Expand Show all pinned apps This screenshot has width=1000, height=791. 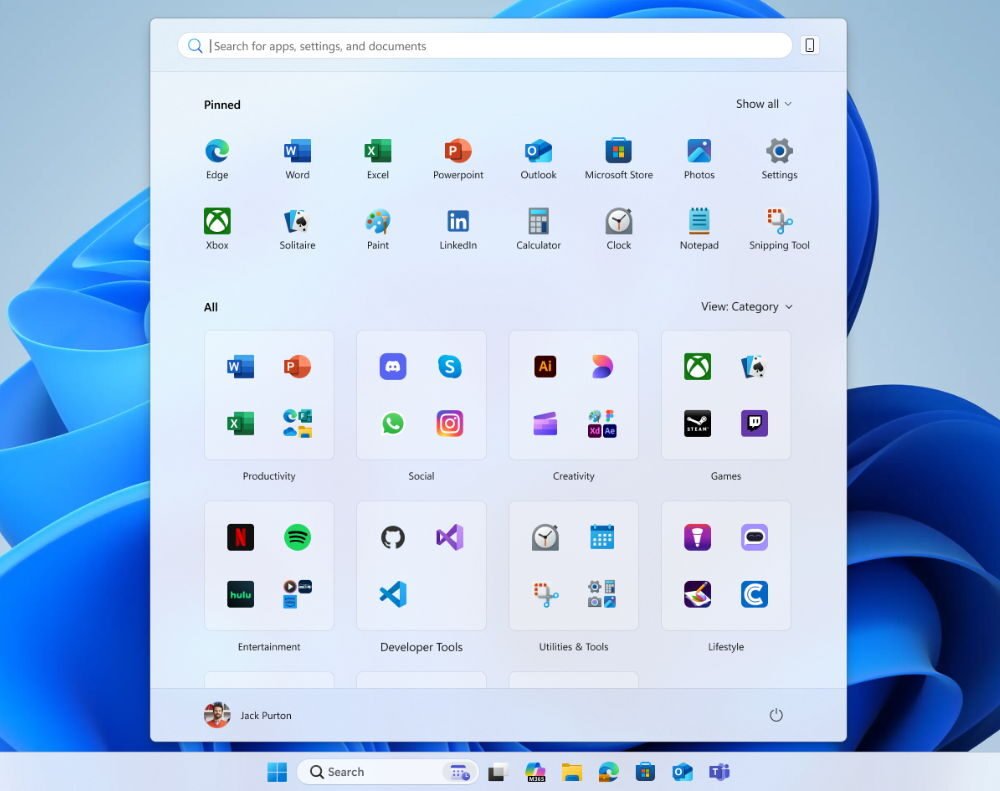pos(763,104)
